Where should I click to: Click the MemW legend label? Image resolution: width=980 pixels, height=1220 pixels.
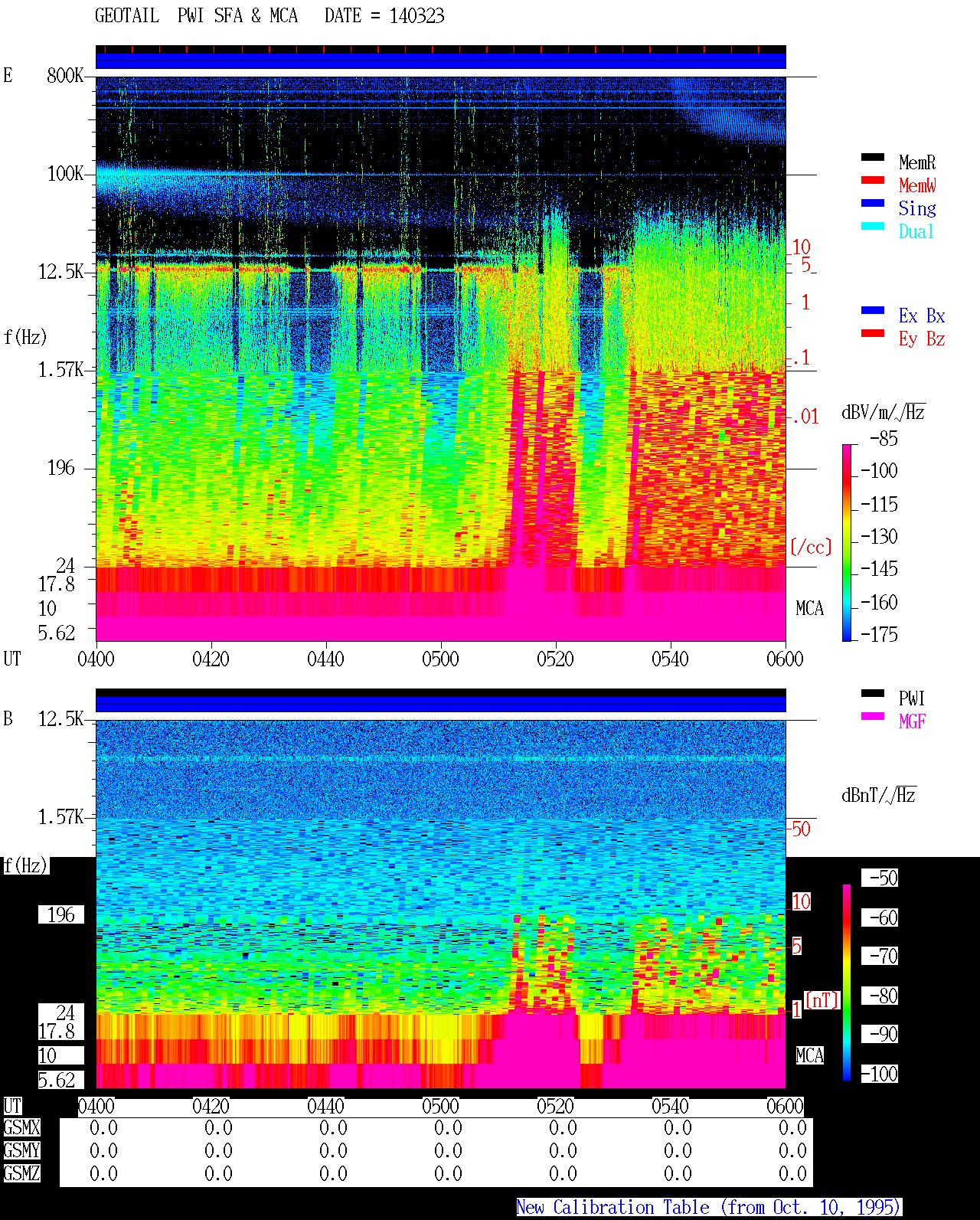pos(917,185)
